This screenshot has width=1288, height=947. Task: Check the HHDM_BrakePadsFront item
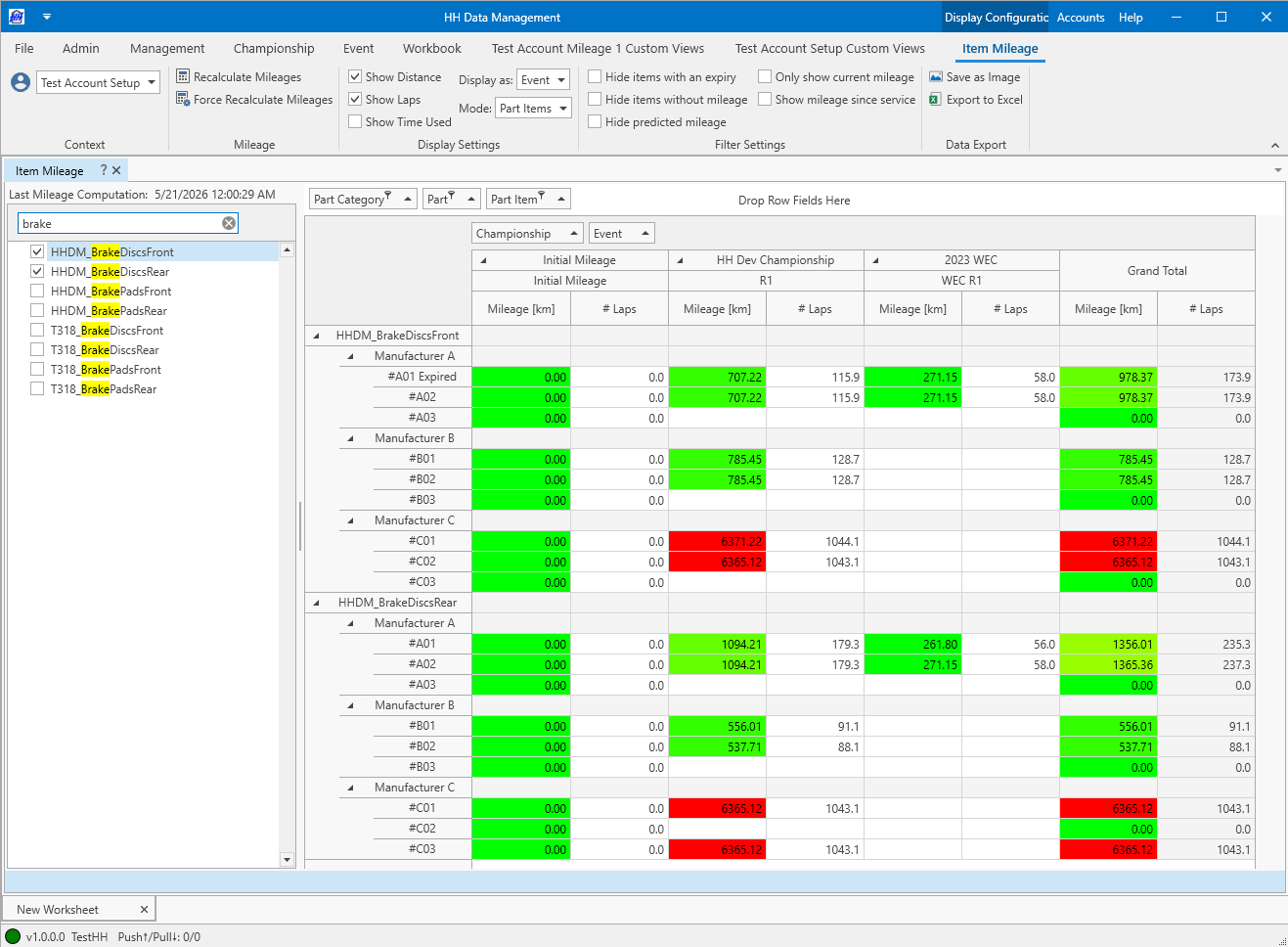click(37, 291)
